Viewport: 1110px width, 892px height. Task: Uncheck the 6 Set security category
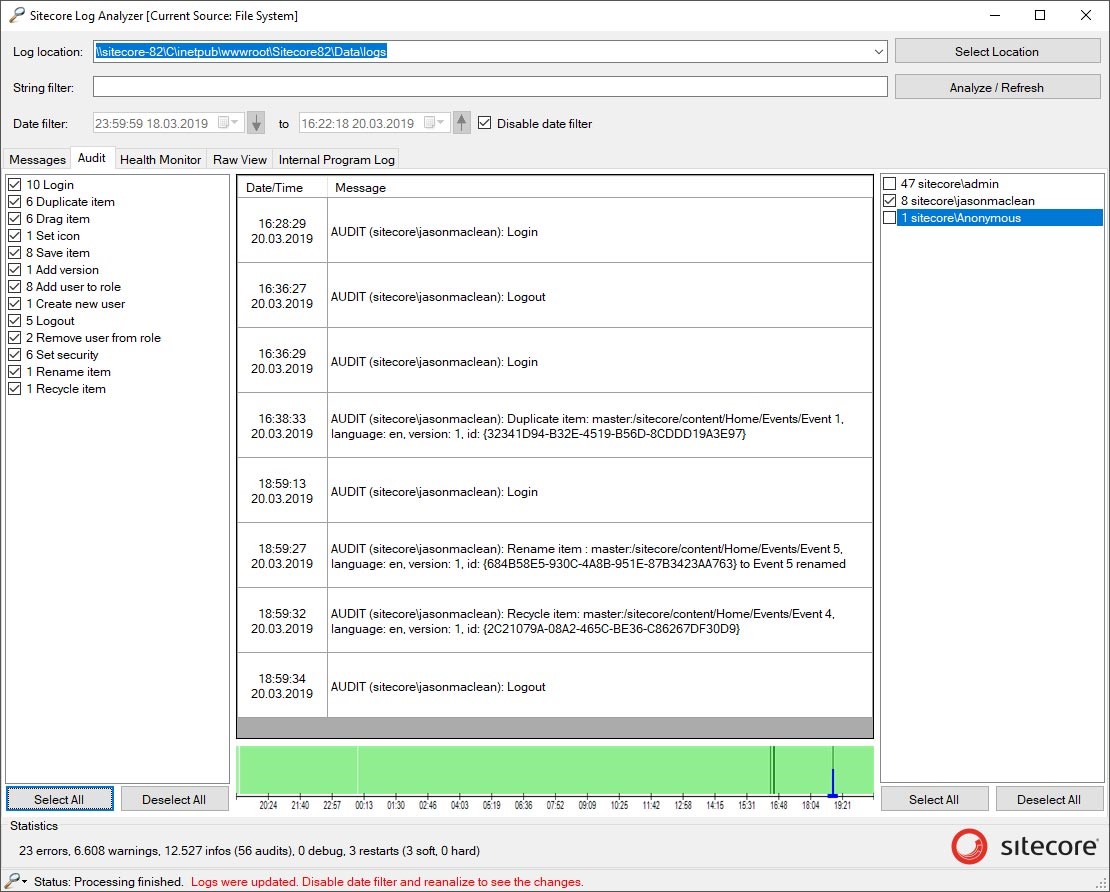(15, 355)
